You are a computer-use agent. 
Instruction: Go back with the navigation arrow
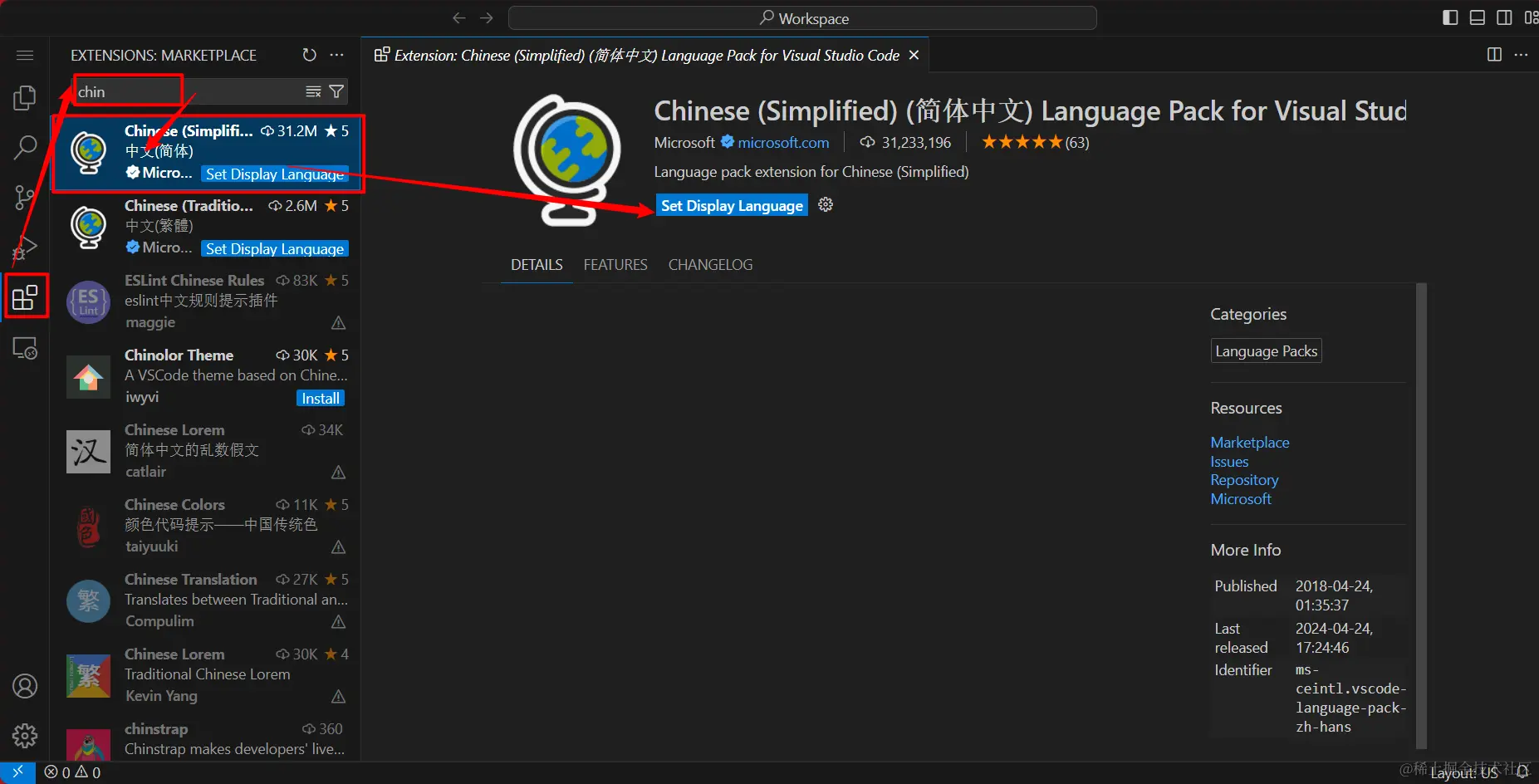tap(459, 17)
